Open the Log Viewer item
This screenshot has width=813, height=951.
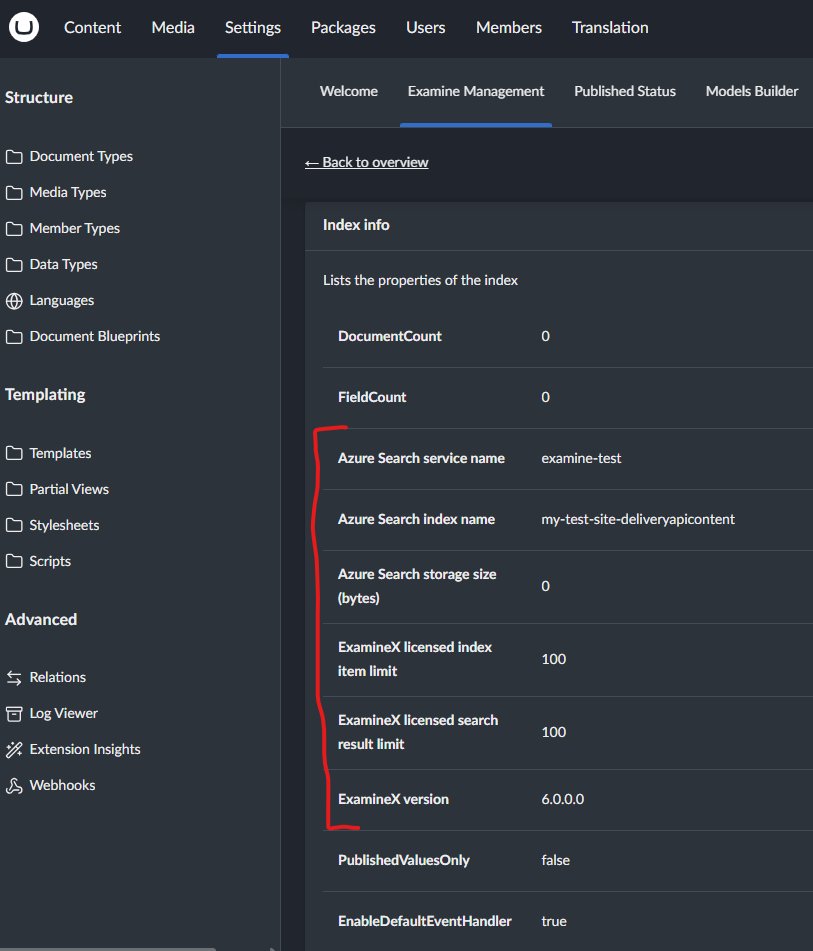64,713
